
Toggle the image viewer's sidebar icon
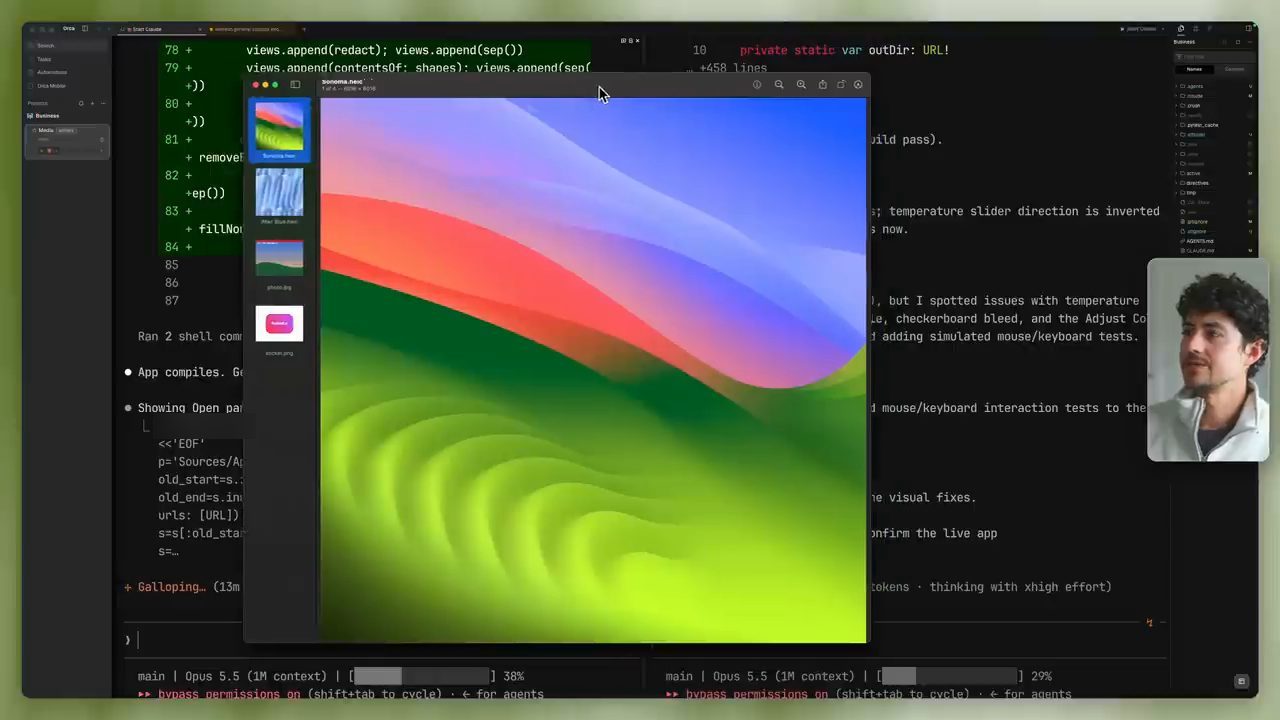[x=295, y=85]
